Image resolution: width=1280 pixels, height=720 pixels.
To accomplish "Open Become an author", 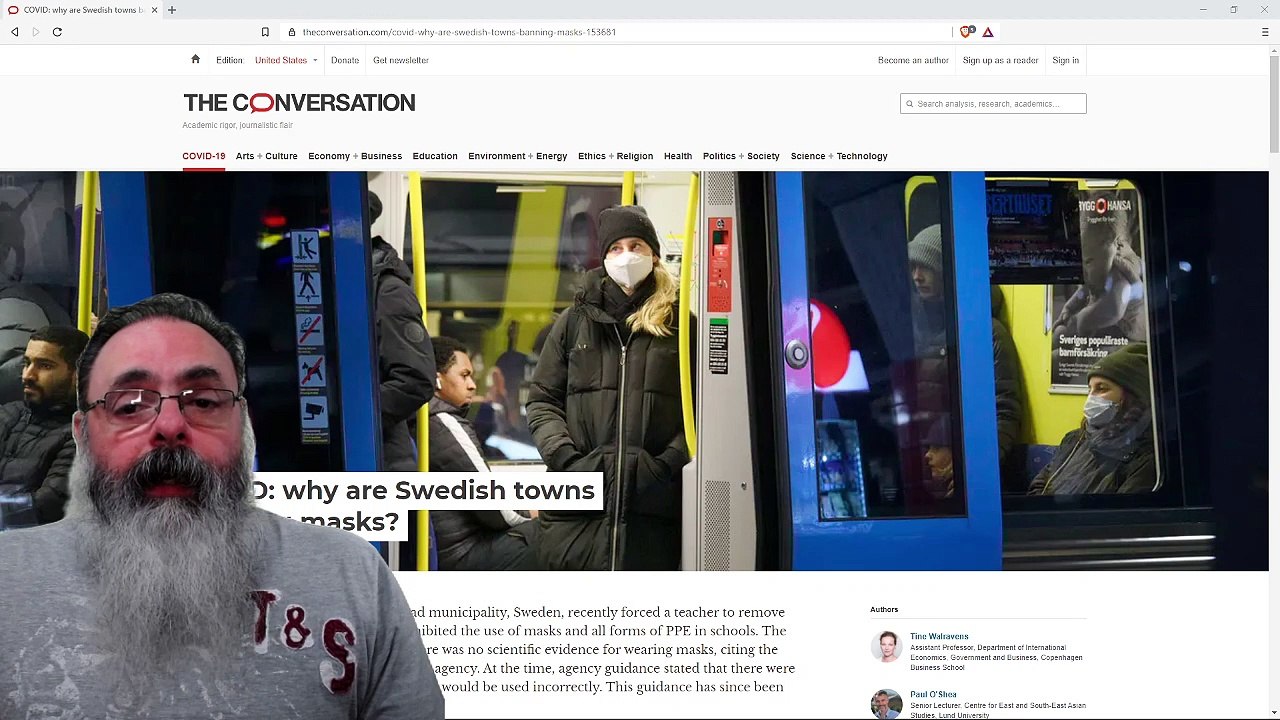I will (913, 60).
